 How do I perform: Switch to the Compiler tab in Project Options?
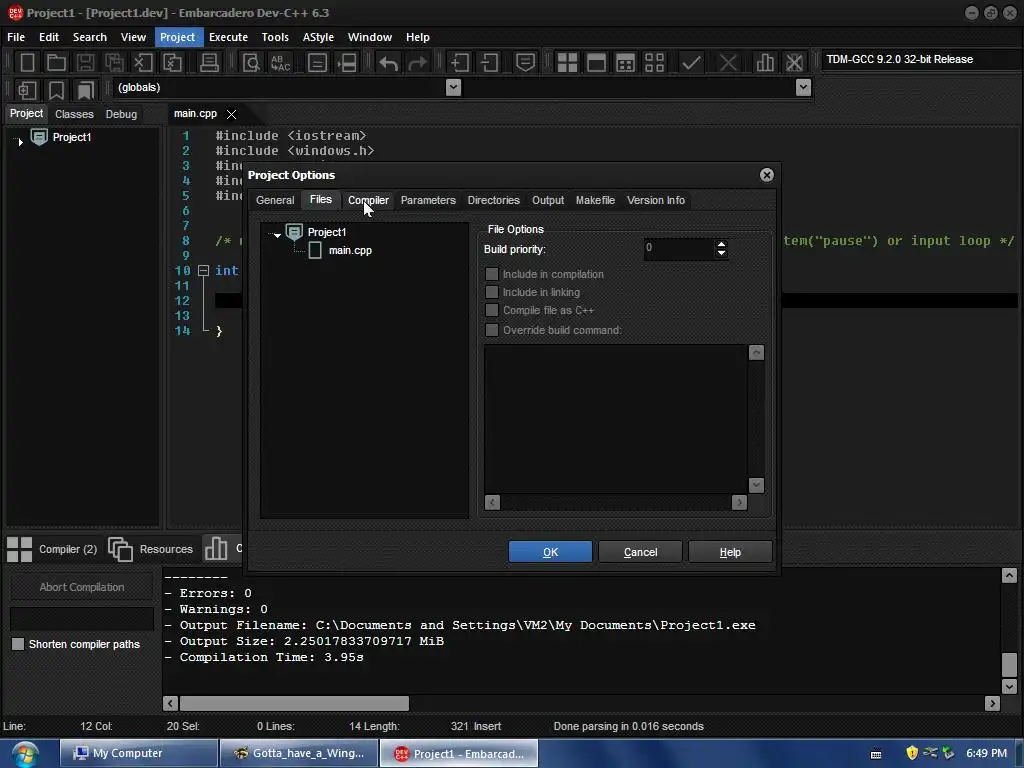click(368, 200)
